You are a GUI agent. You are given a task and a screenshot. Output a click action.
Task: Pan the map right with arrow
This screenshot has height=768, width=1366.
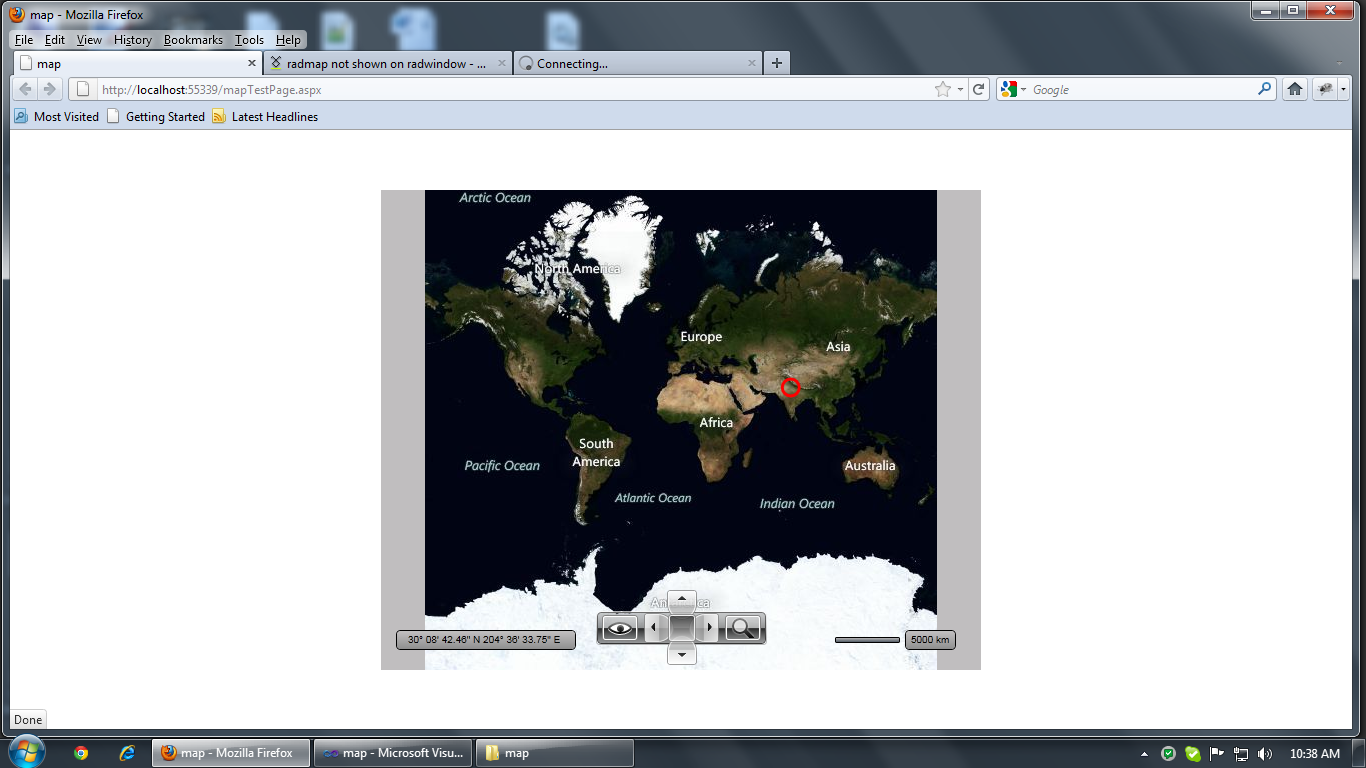tap(709, 628)
